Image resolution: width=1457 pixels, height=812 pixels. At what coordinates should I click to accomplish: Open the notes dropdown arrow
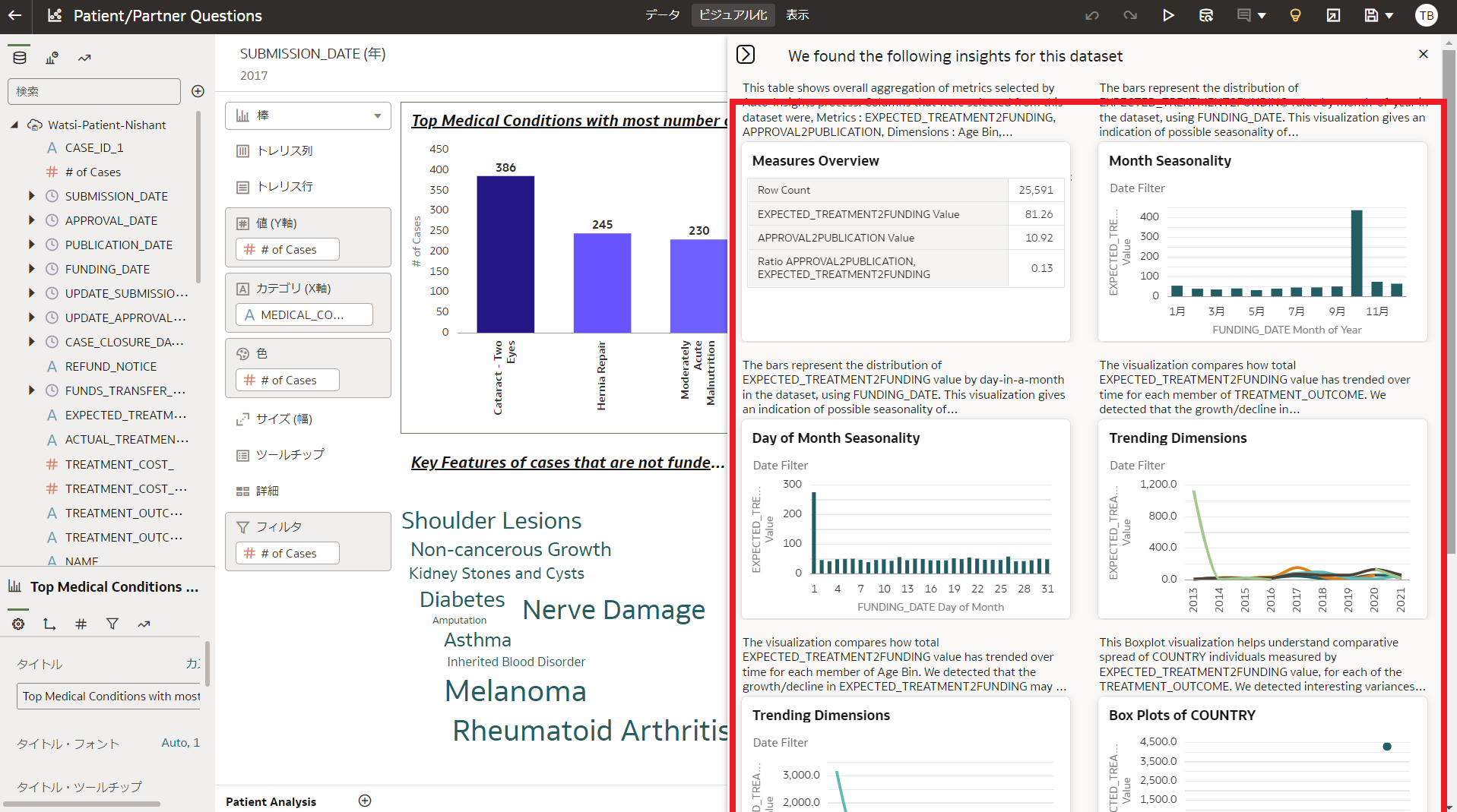(1262, 16)
